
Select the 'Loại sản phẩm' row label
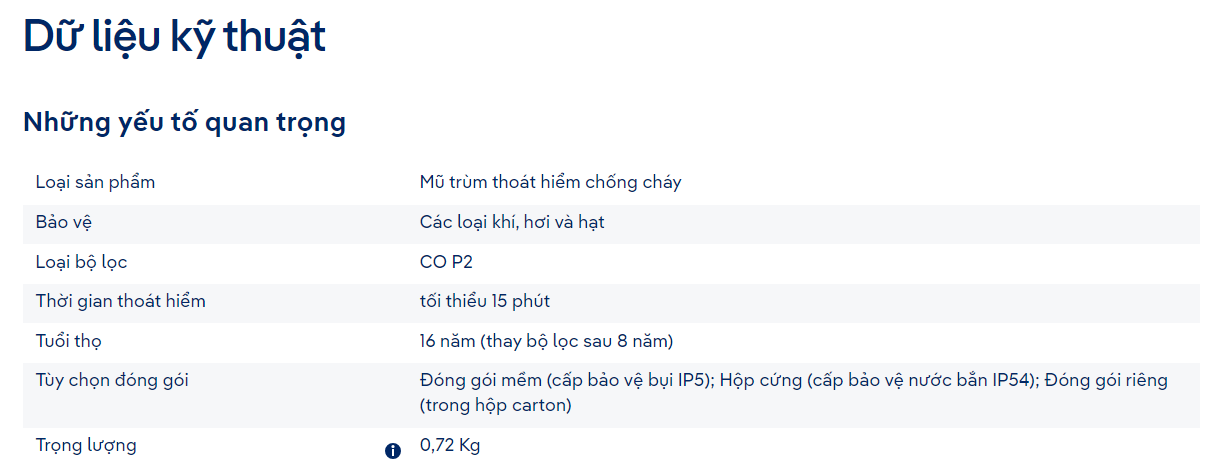click(x=95, y=182)
